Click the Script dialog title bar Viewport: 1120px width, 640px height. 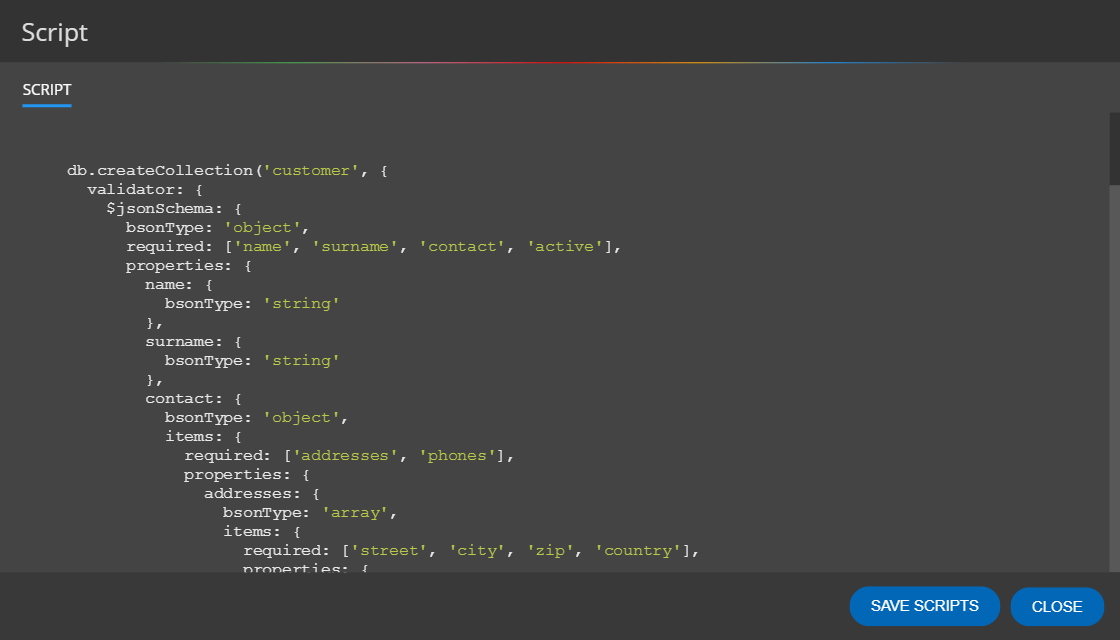[x=54, y=31]
